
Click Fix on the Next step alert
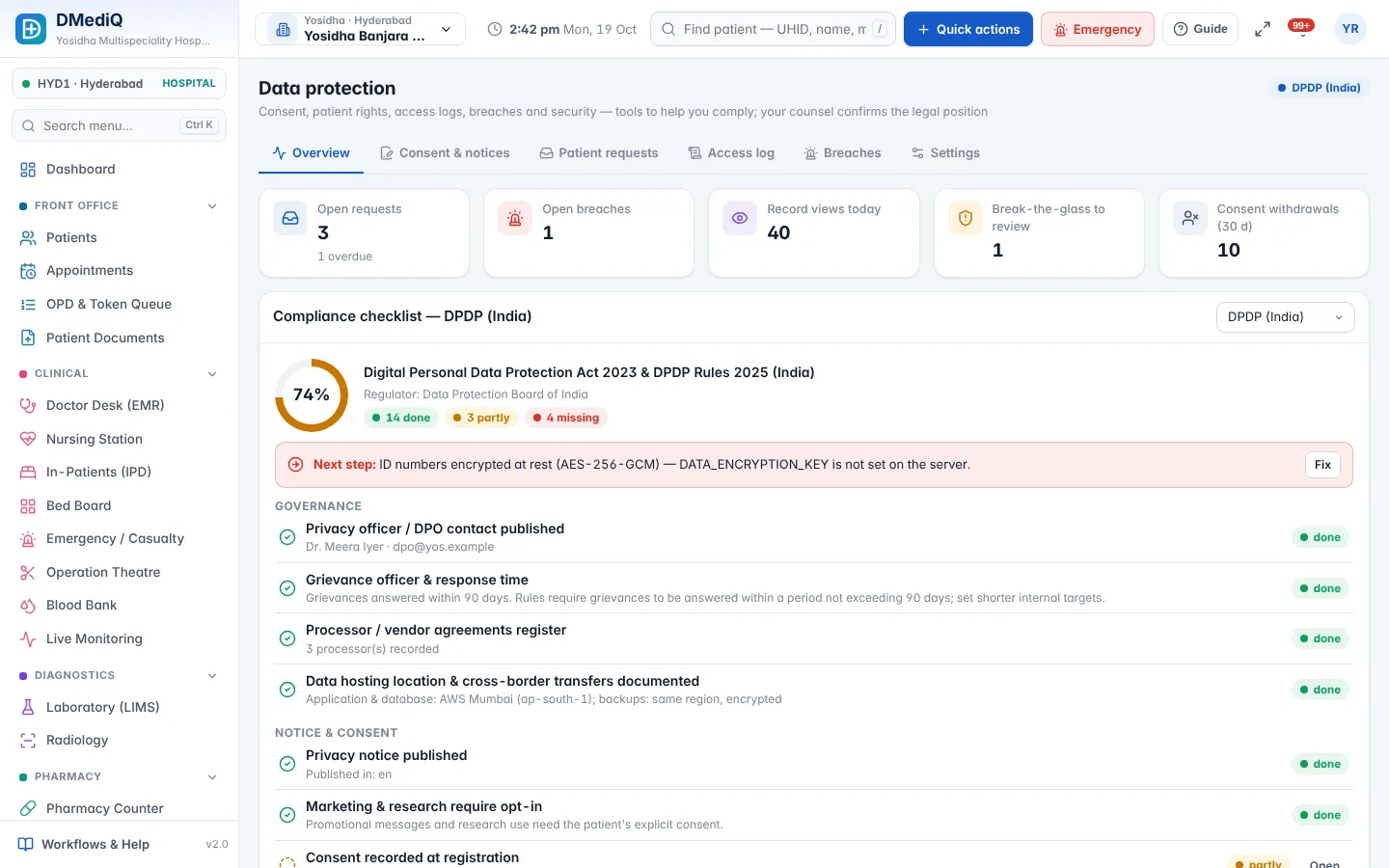tap(1322, 465)
